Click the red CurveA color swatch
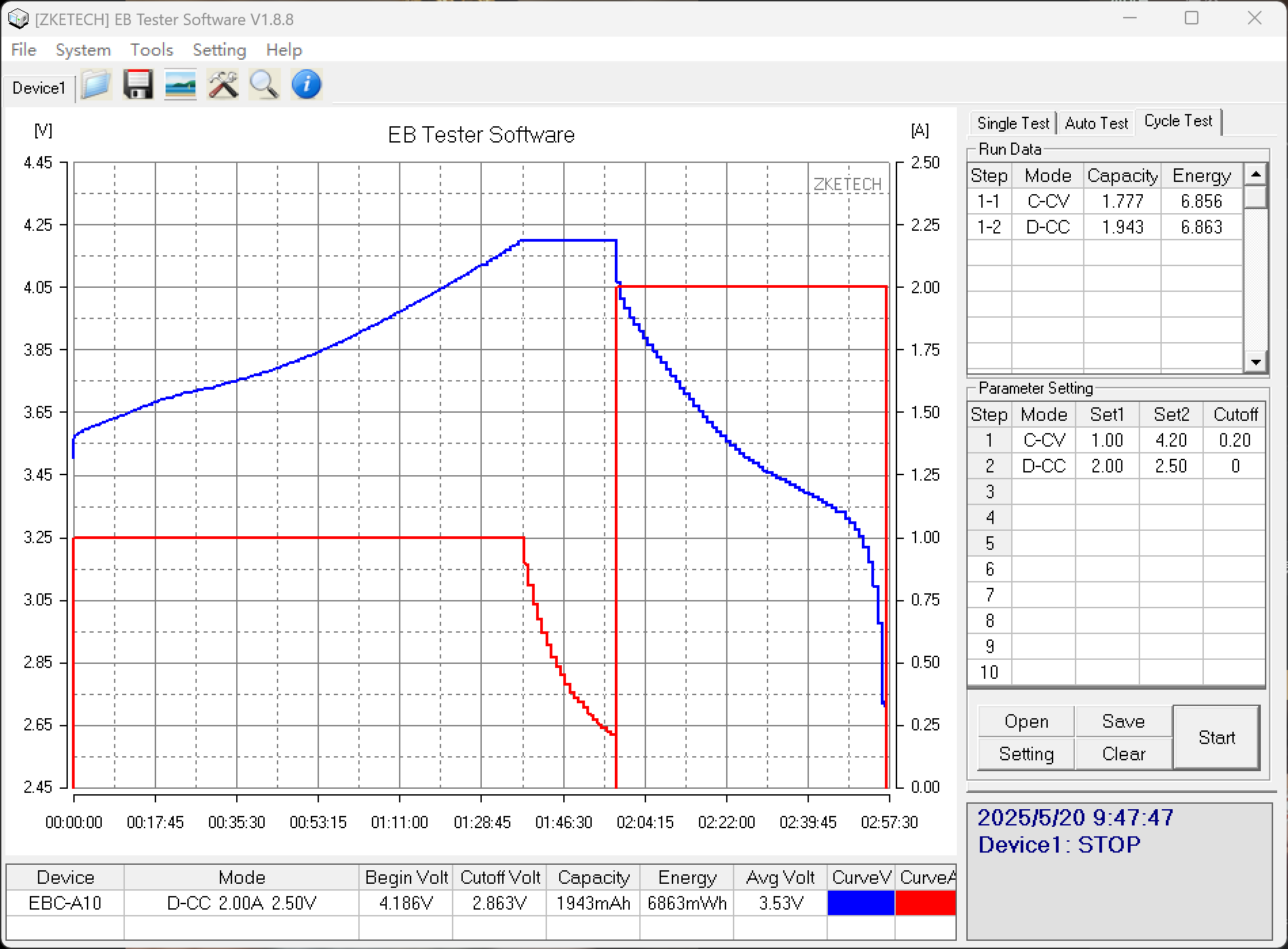This screenshot has width=1288, height=949. (925, 903)
